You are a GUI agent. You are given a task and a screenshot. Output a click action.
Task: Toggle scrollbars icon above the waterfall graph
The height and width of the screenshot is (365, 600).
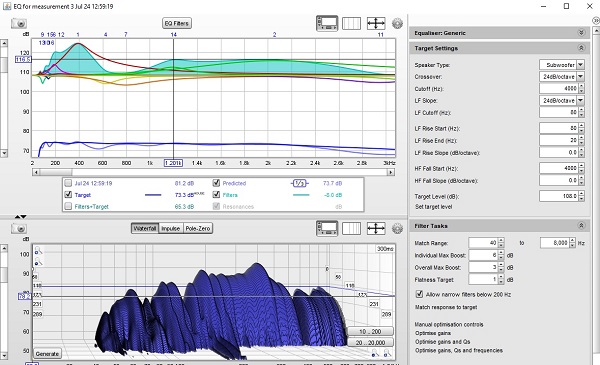[x=327, y=228]
